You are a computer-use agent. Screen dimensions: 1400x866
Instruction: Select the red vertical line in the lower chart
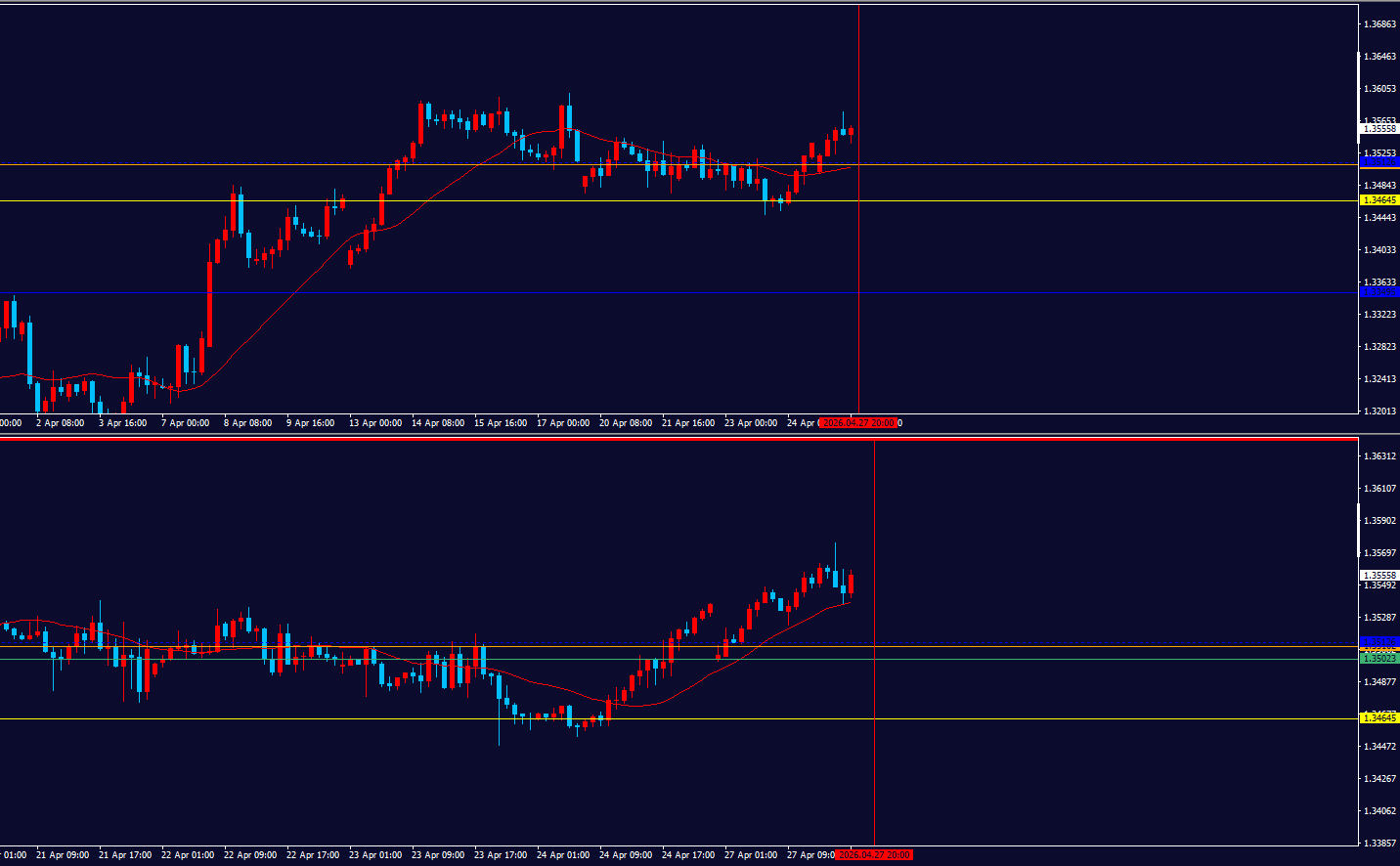click(874, 762)
